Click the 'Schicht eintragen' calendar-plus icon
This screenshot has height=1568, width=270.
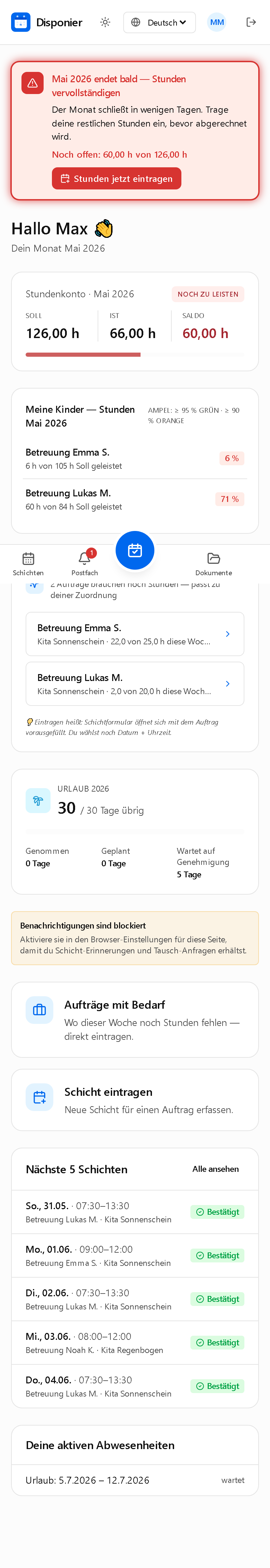point(39,1098)
